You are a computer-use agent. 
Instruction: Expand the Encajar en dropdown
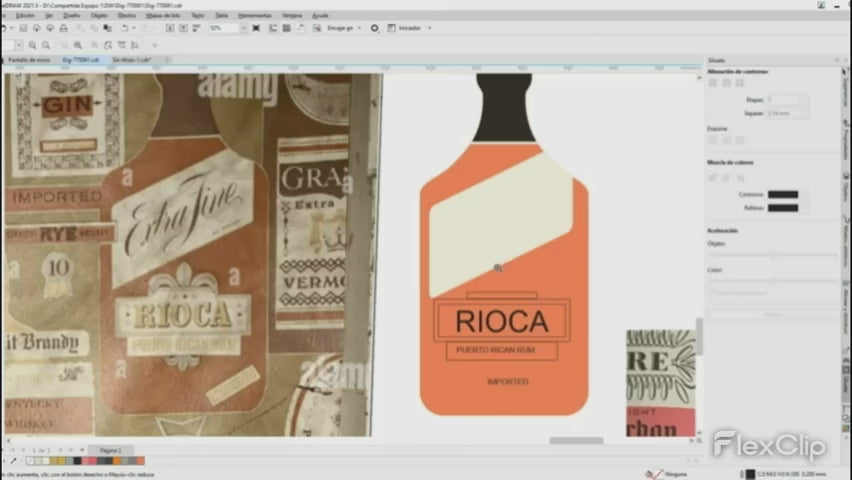click(359, 28)
